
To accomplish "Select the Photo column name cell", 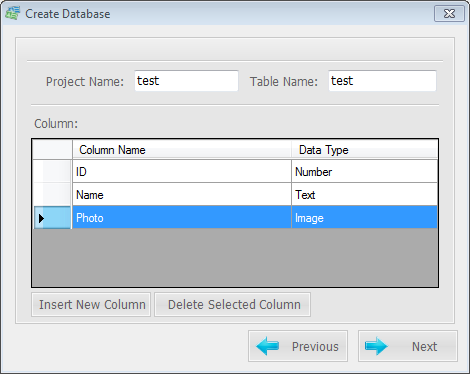I will coord(182,217).
